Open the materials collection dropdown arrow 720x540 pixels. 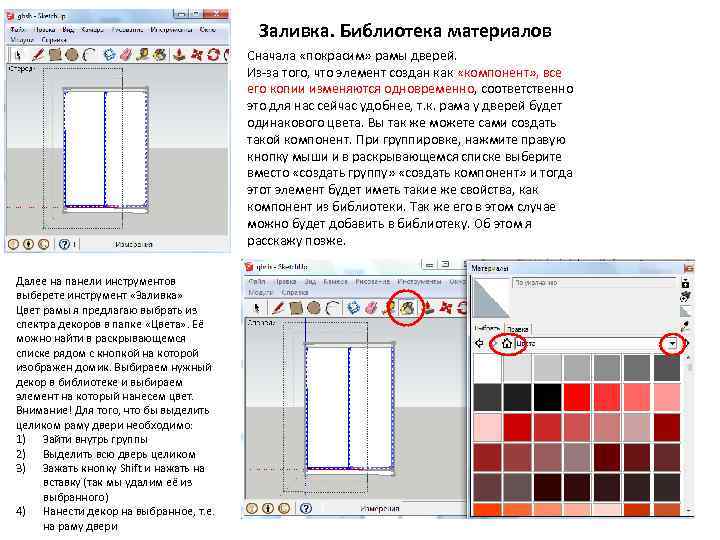672,343
